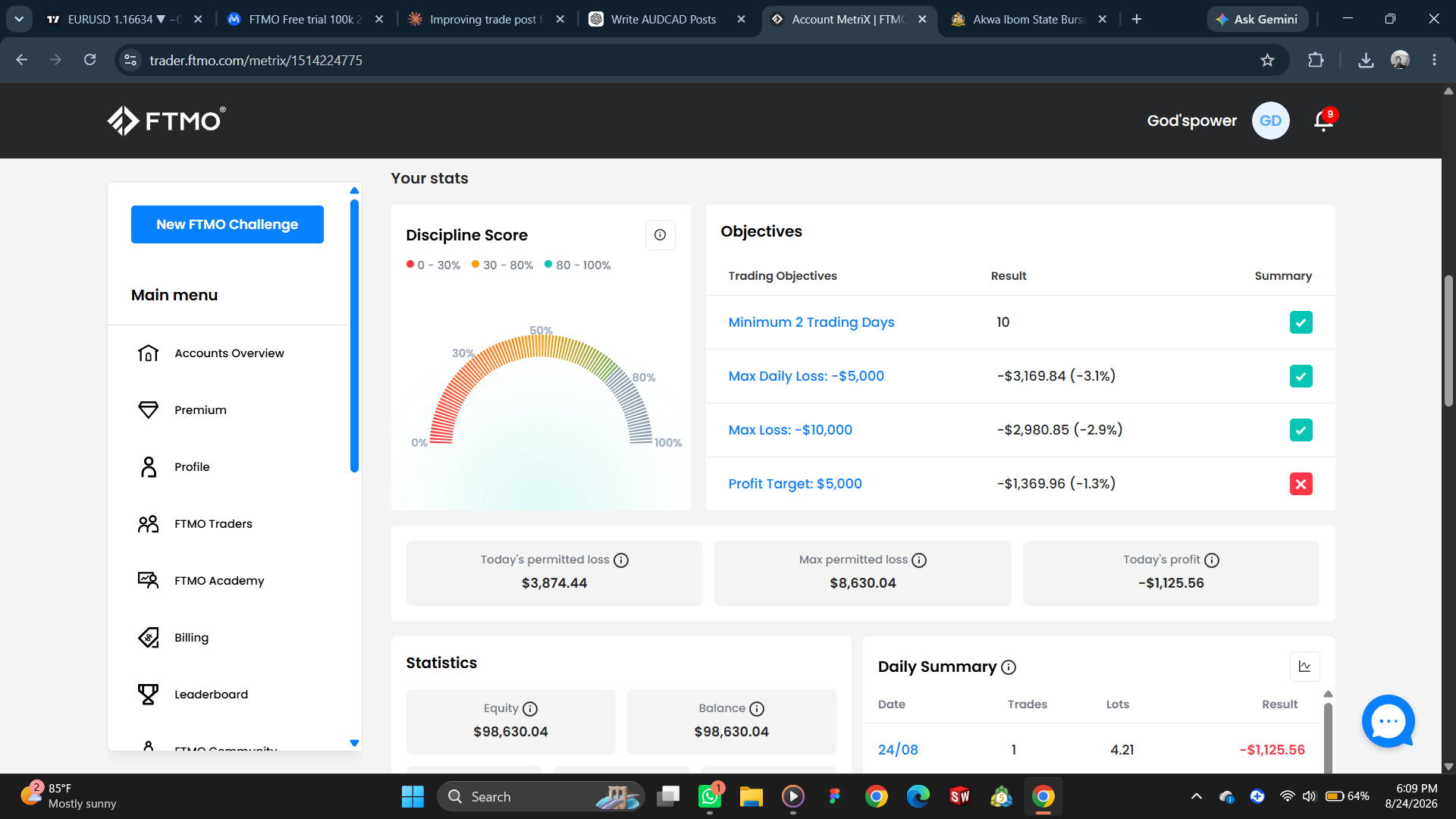Open Profile menu item
The width and height of the screenshot is (1456, 819).
coord(192,467)
